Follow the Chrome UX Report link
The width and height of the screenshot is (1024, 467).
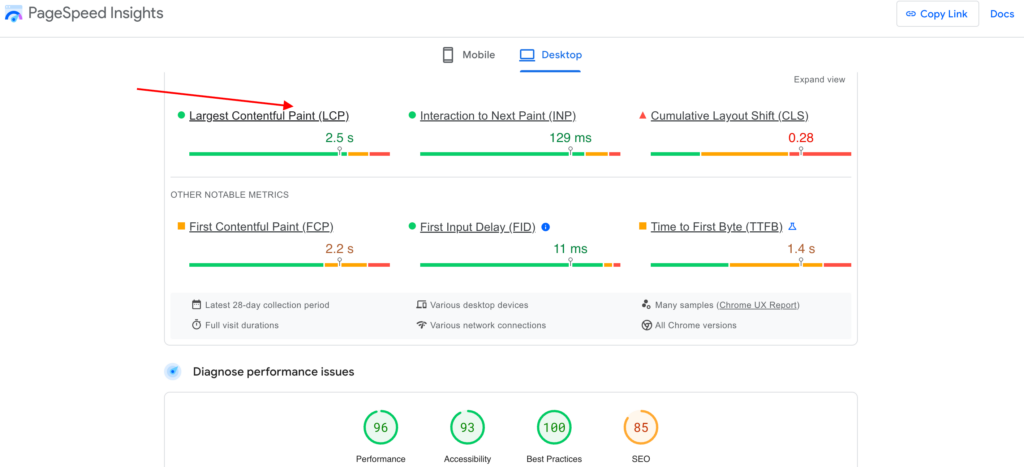point(757,305)
